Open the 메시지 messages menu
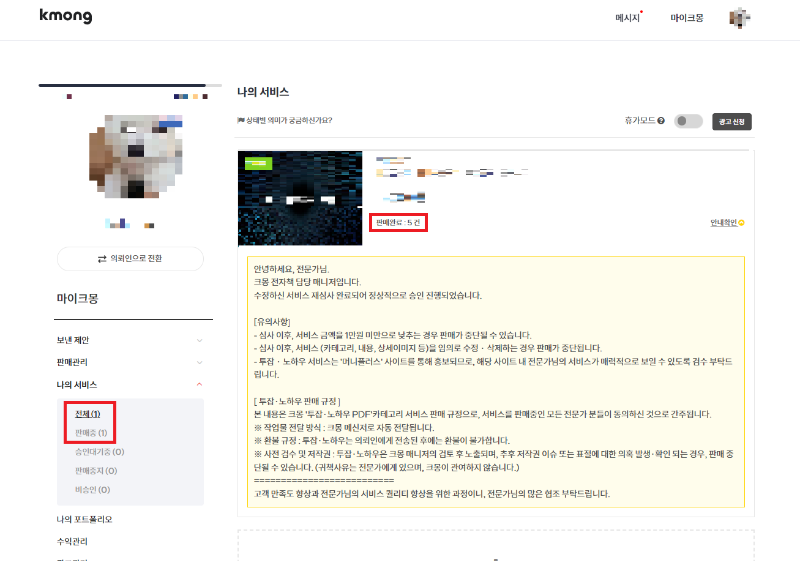Viewport: 800px width, 561px height. coord(628,18)
